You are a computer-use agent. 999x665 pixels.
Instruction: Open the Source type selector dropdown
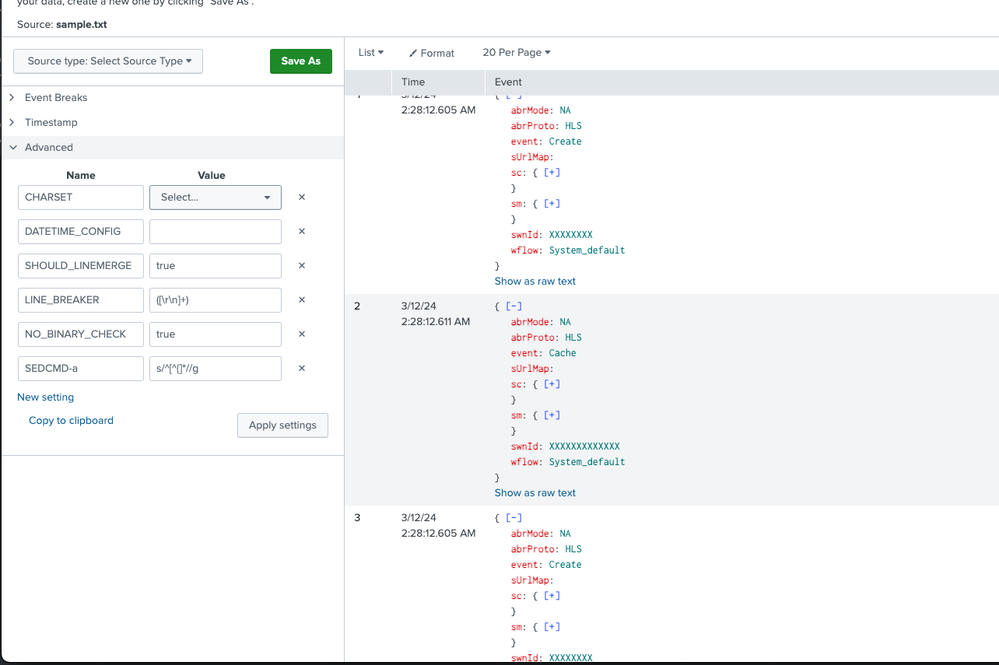[108, 61]
